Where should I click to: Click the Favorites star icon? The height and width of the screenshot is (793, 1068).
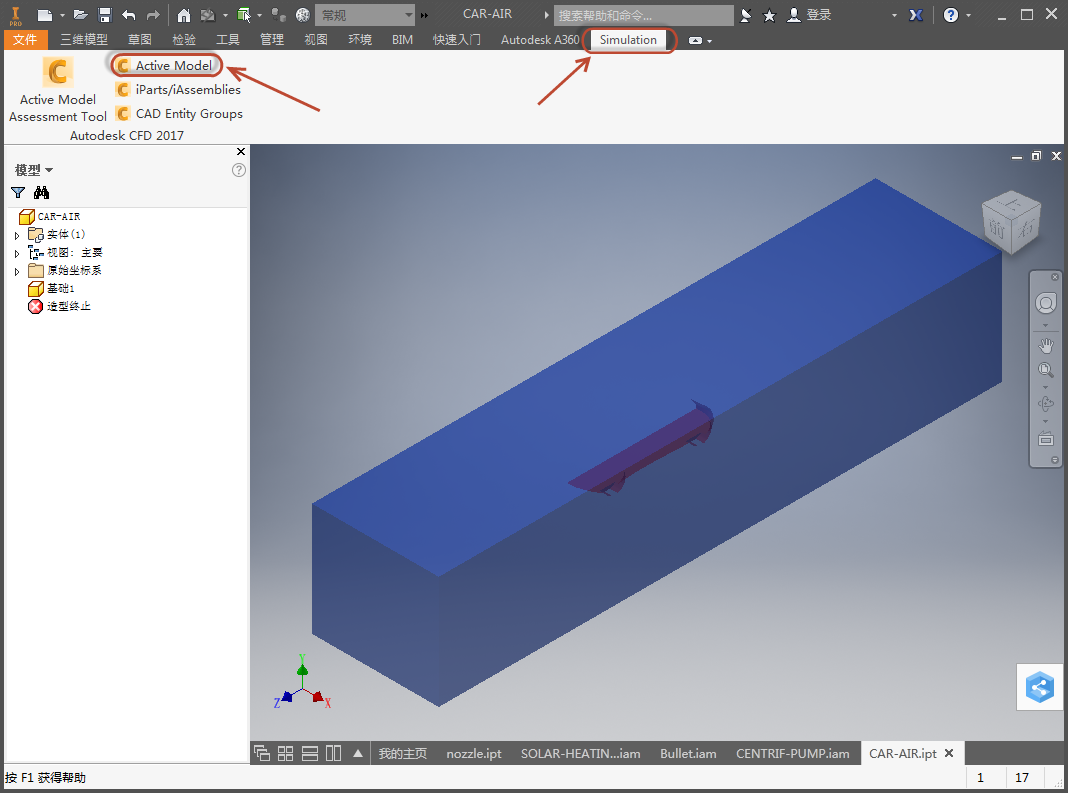(769, 15)
